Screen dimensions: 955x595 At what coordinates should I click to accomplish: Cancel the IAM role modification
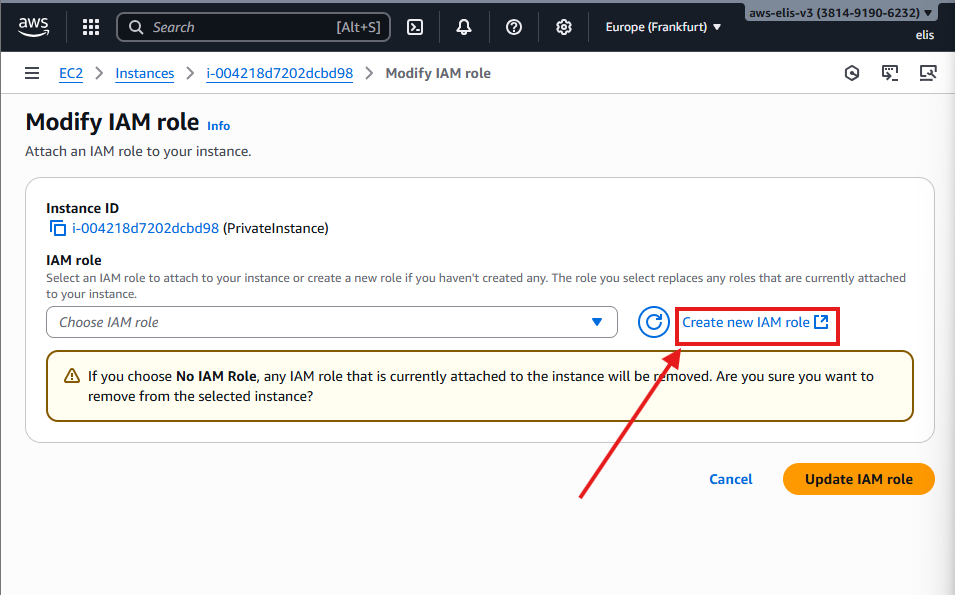point(730,479)
